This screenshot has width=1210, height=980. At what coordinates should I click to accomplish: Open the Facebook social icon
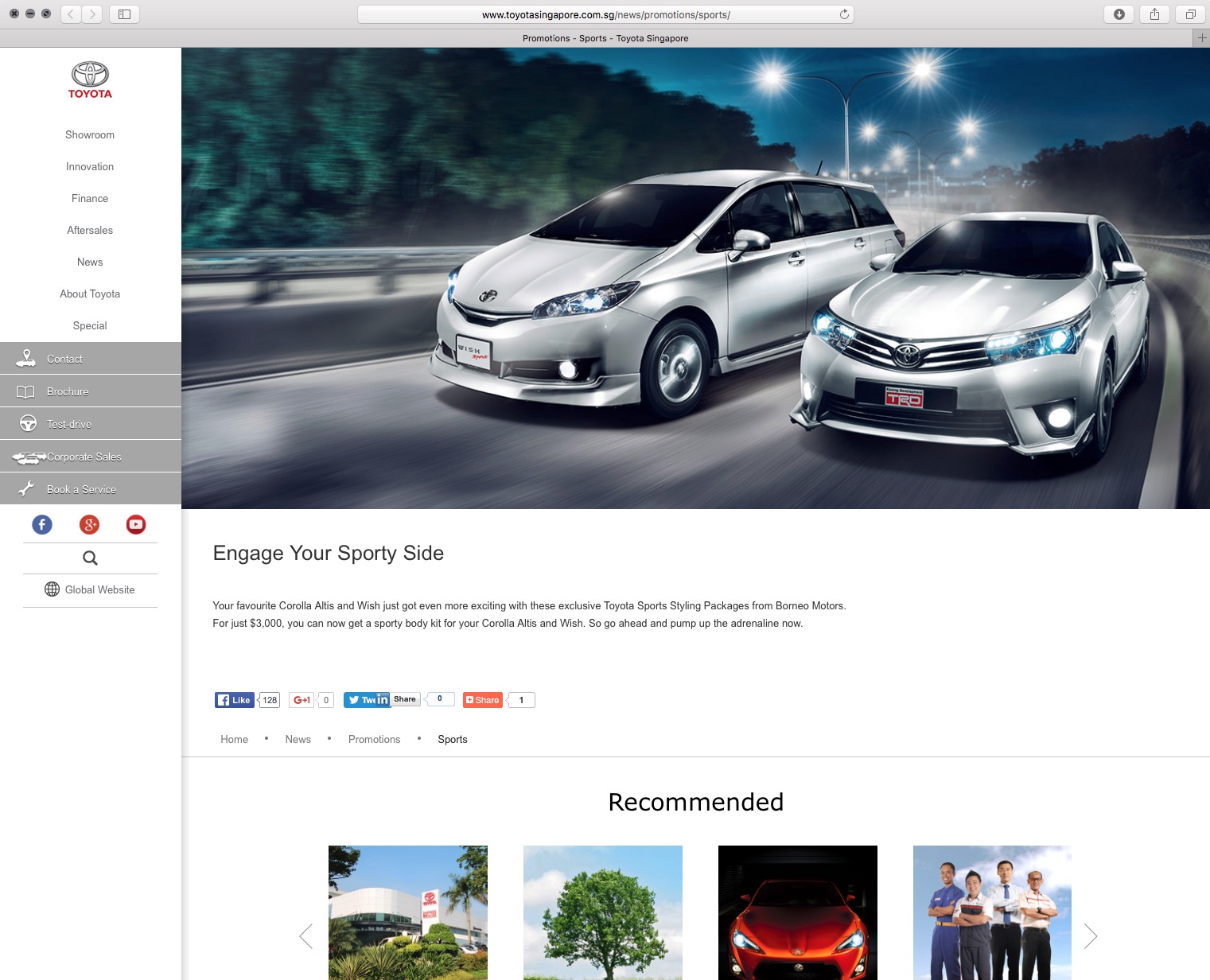pyautogui.click(x=42, y=524)
